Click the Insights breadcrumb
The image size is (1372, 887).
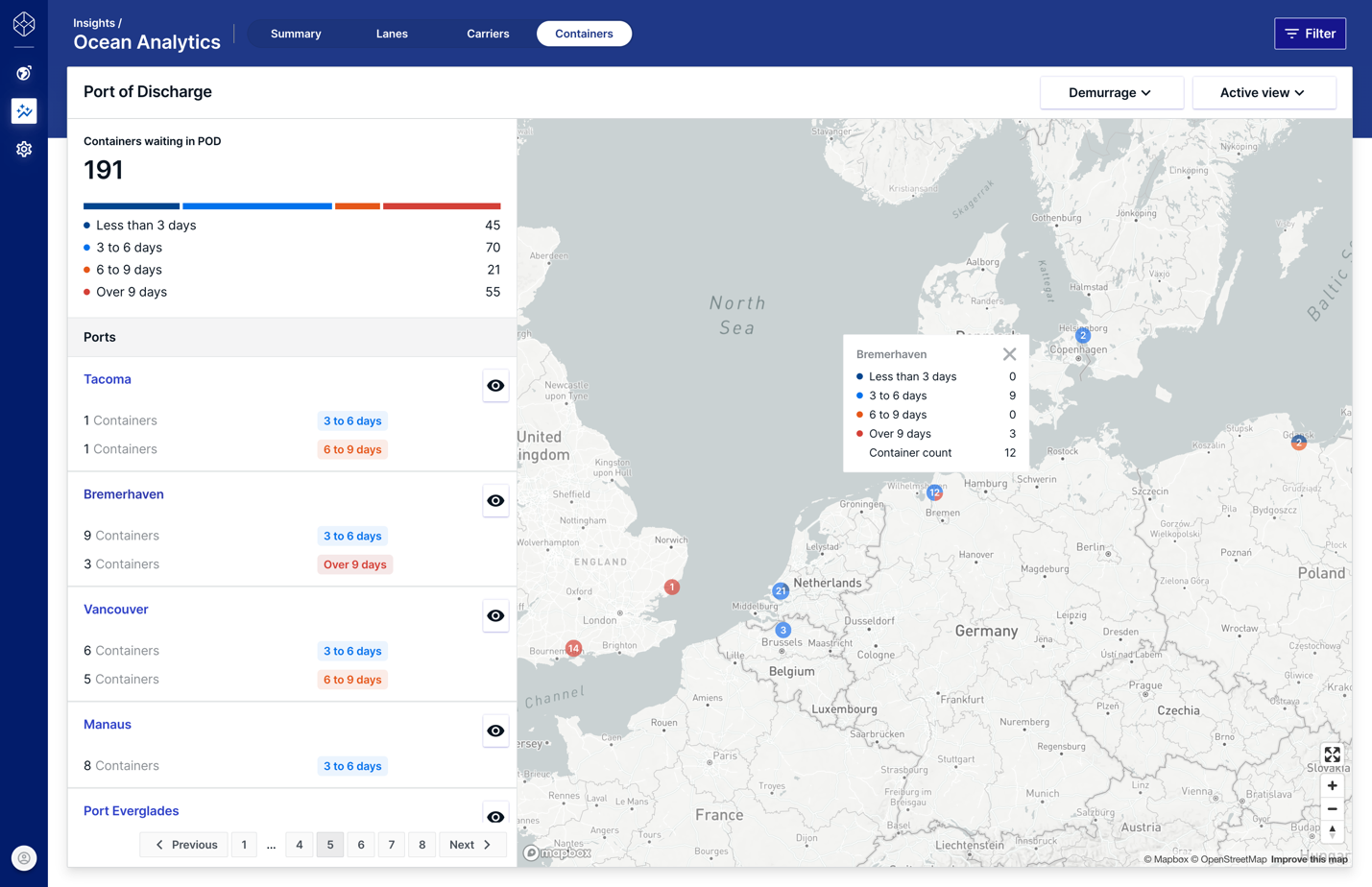[x=94, y=23]
